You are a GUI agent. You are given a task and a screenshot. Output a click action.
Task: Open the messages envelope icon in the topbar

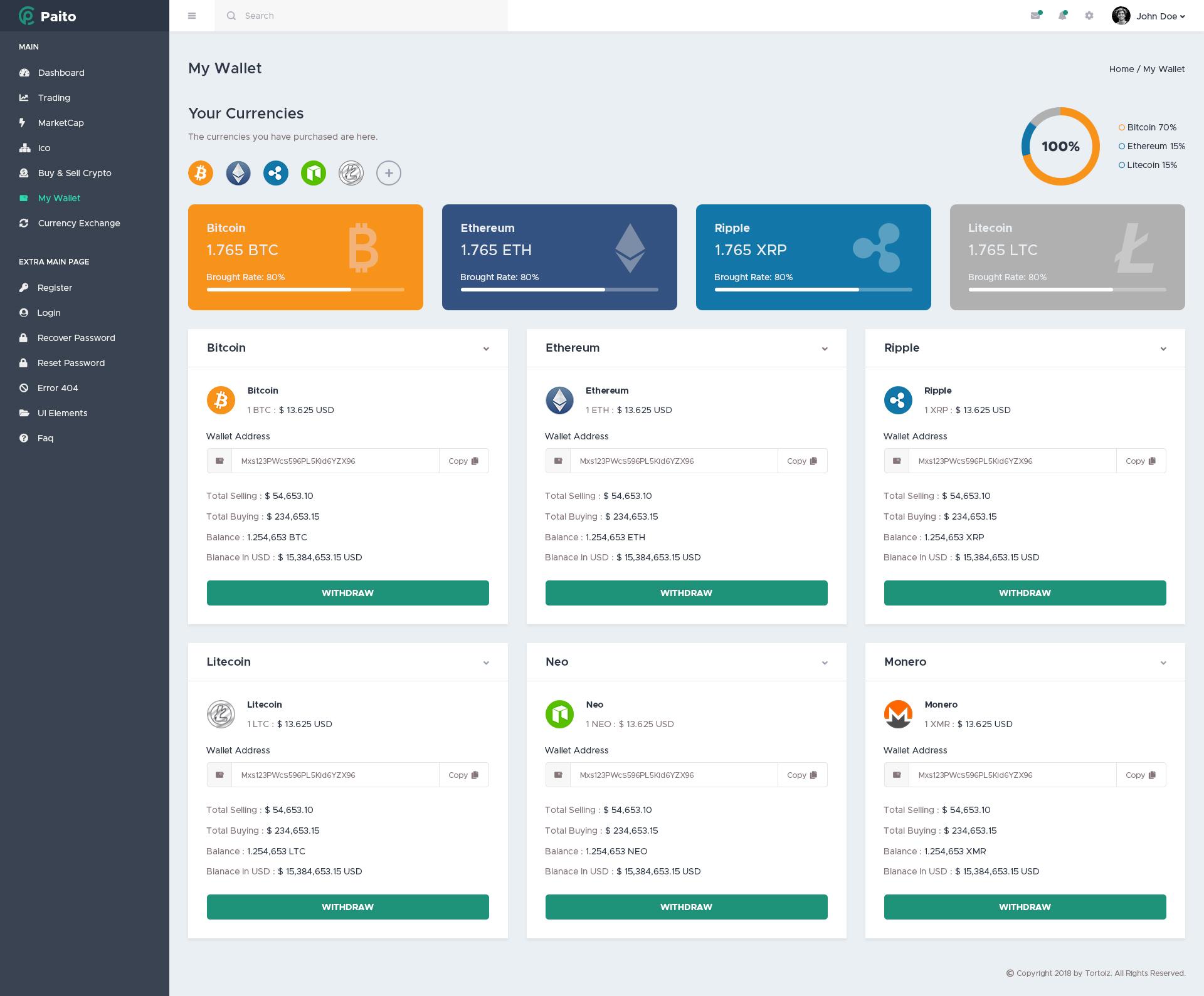[1035, 16]
